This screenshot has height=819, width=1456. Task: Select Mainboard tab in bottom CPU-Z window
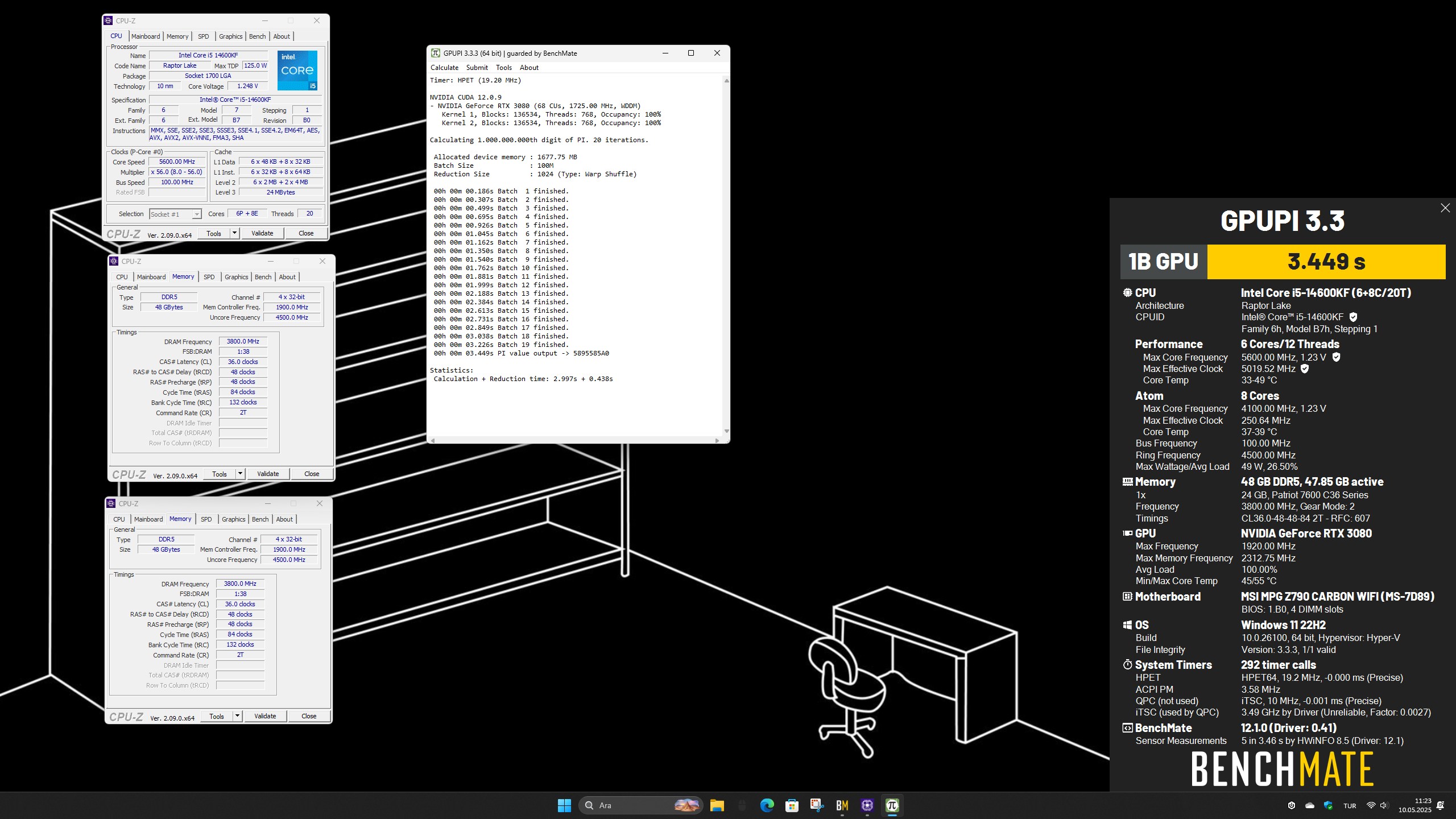[148, 519]
